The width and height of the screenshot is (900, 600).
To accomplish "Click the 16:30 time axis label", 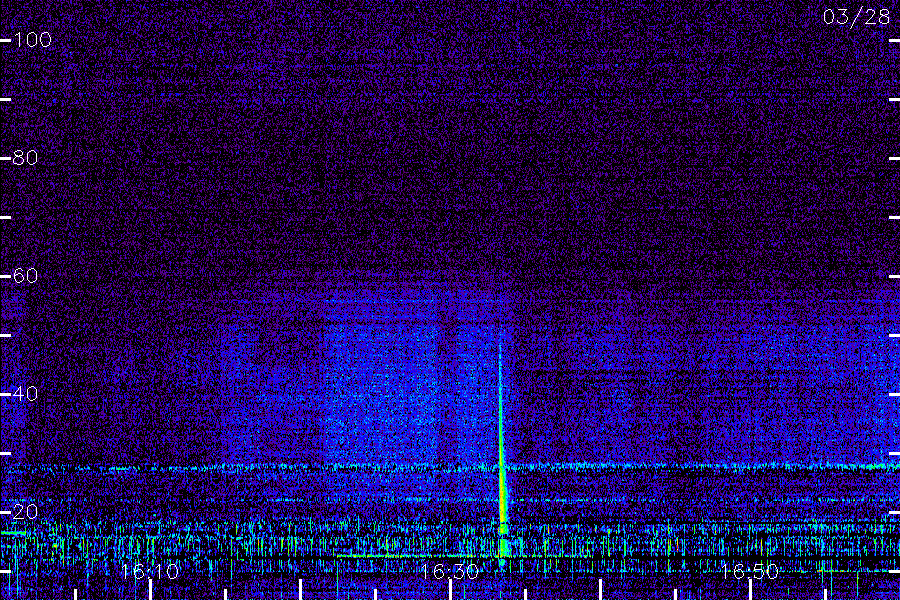I will 449,571.
